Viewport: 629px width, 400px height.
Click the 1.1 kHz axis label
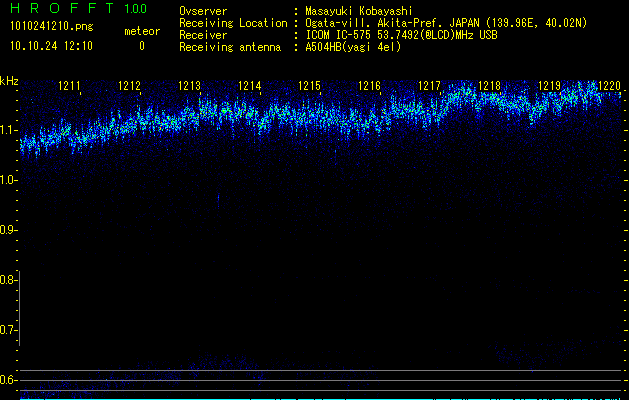[8, 130]
